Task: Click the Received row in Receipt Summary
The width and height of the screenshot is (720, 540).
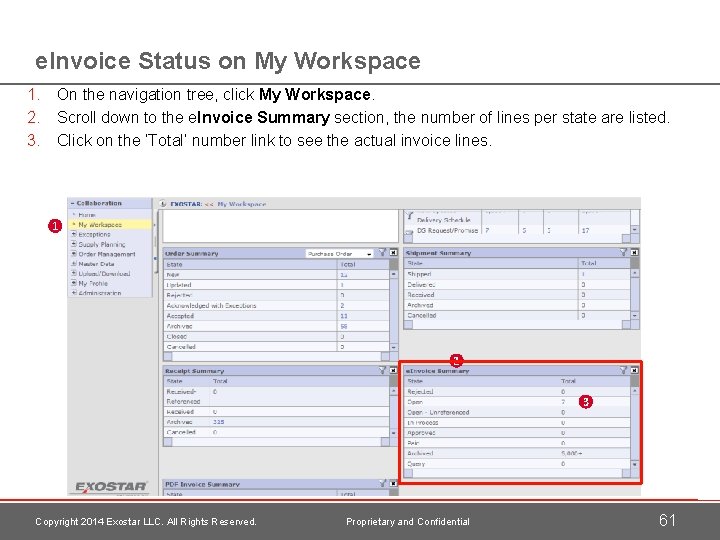Action: click(x=276, y=412)
